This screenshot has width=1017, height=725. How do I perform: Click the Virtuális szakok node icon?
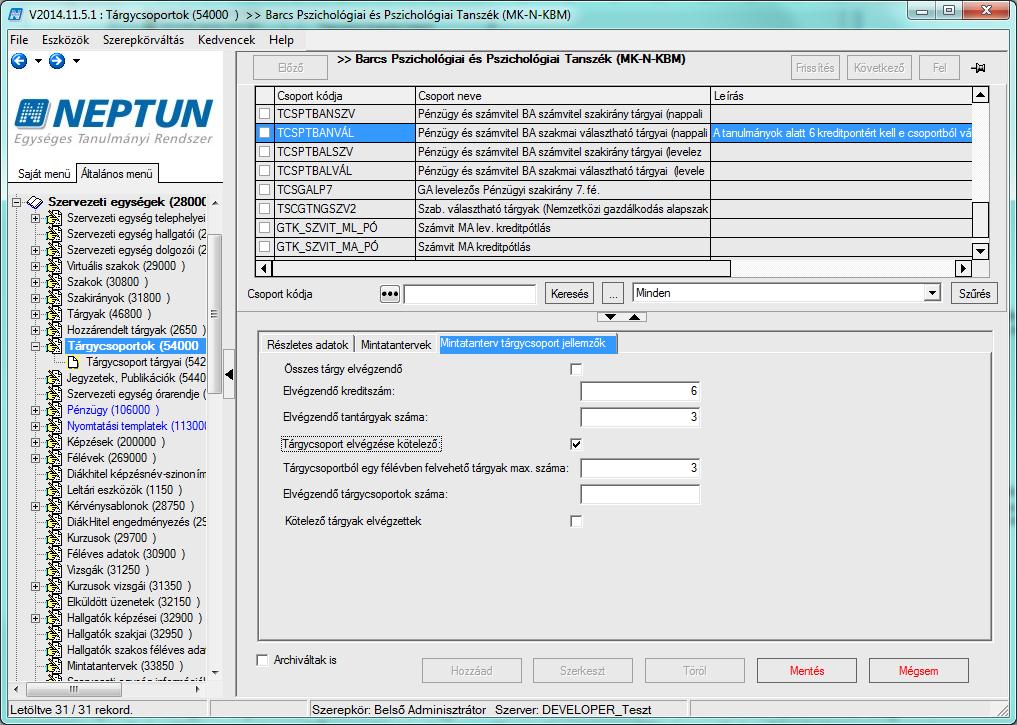tap(54, 266)
